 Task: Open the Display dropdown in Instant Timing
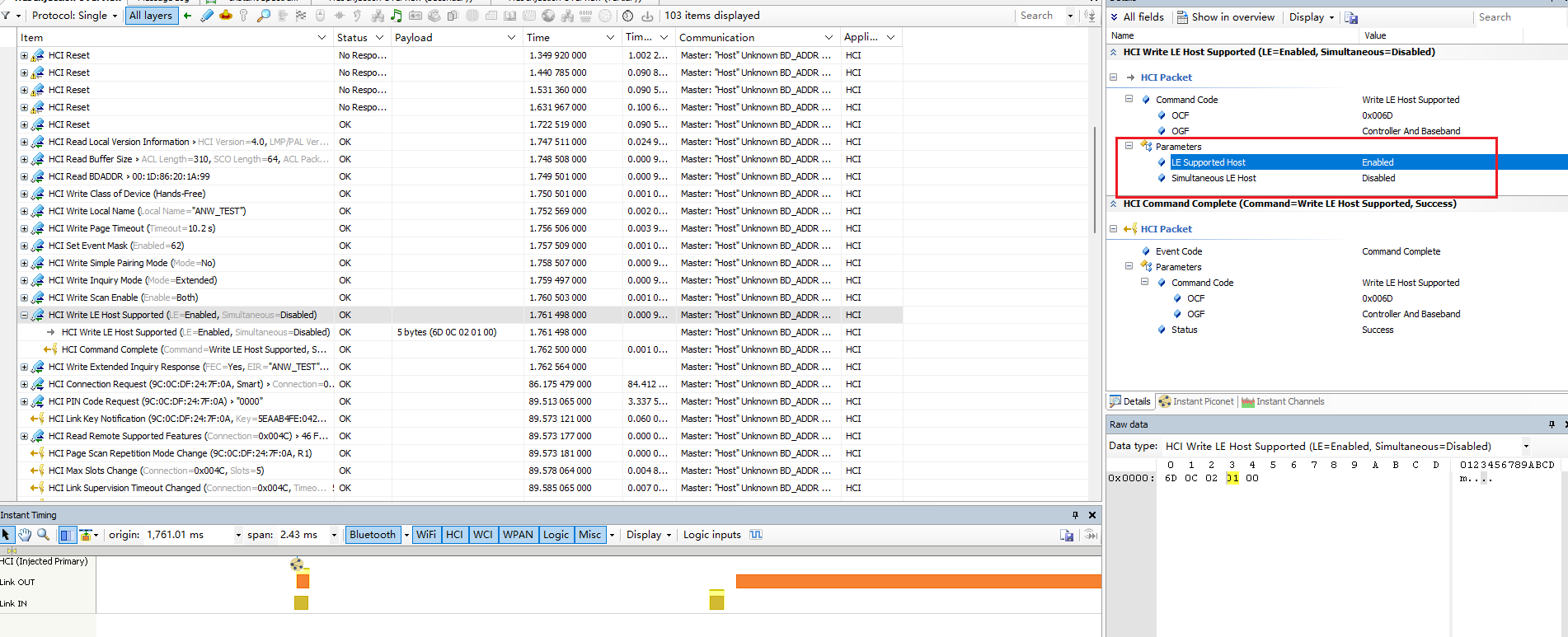[649, 535]
